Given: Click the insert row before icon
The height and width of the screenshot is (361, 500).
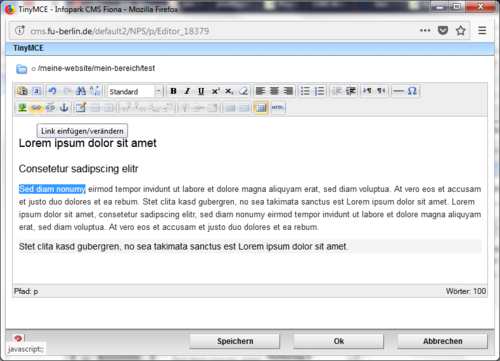Looking at the screenshot, I should coord(126,108).
